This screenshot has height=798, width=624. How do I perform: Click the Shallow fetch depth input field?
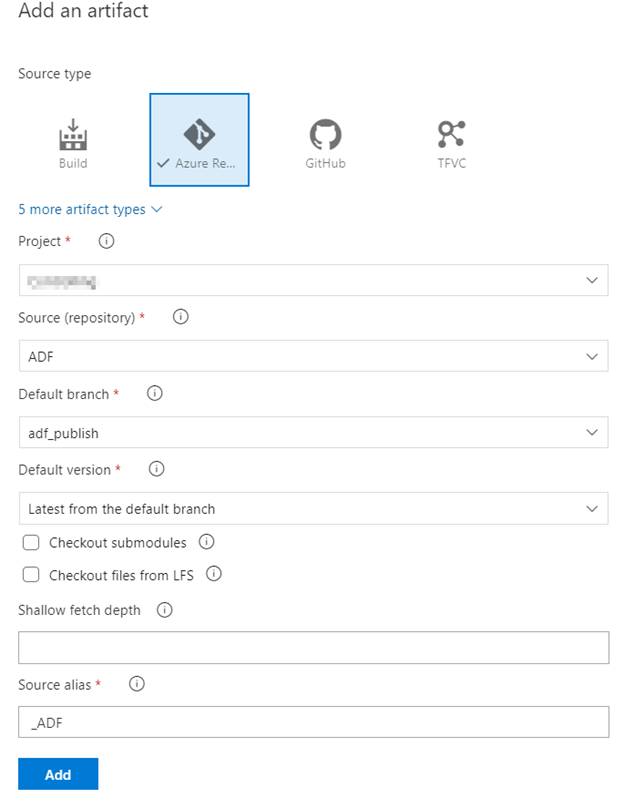pyautogui.click(x=313, y=647)
